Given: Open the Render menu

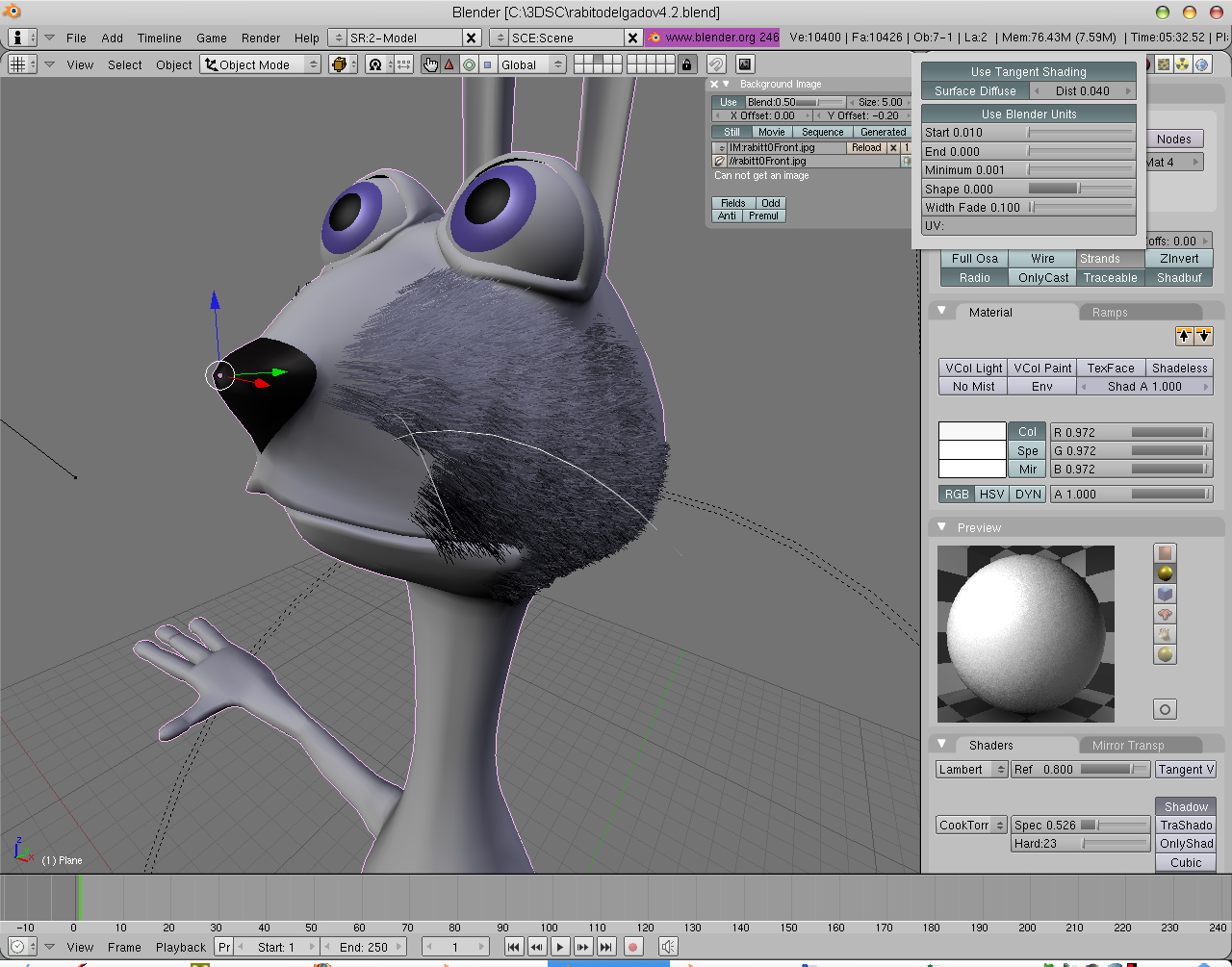Looking at the screenshot, I should (261, 38).
